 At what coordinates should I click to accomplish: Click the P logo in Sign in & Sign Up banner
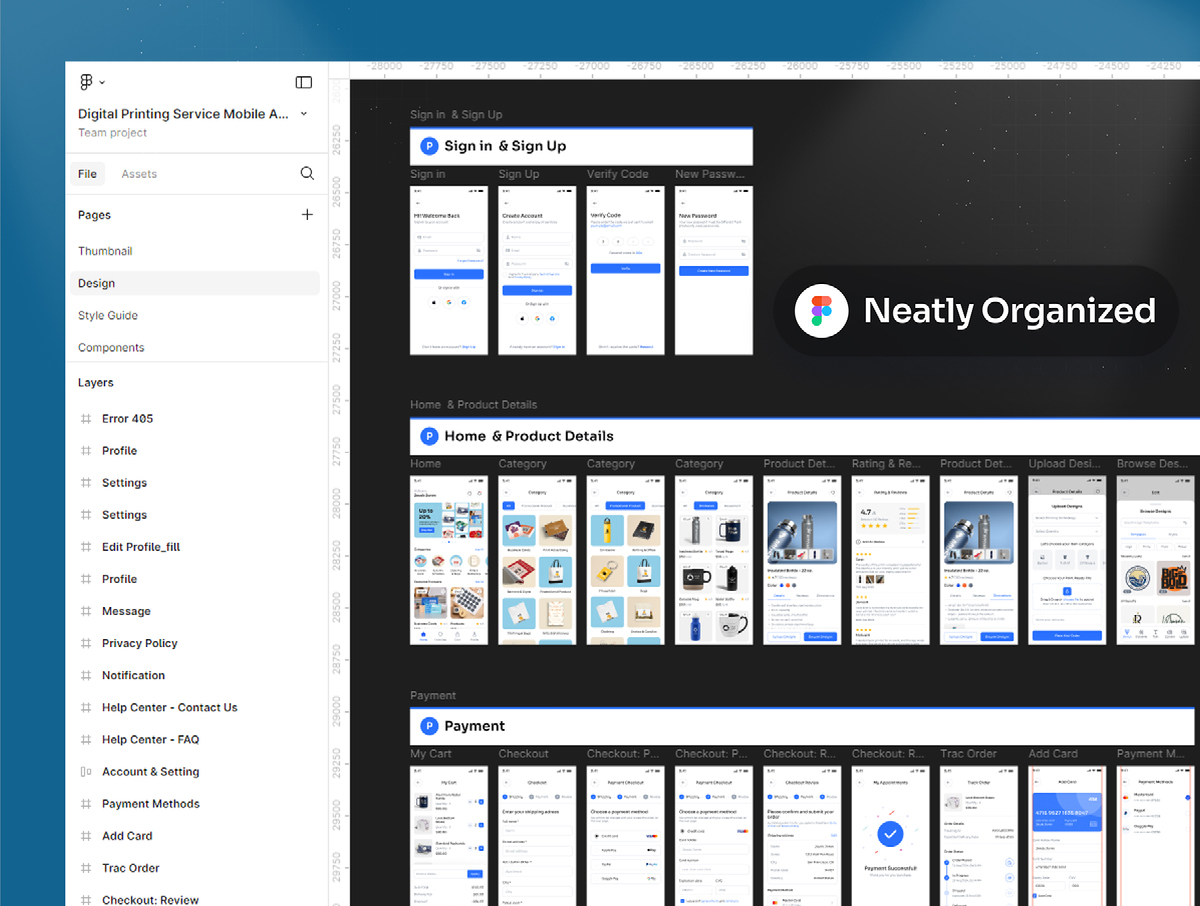tap(429, 146)
